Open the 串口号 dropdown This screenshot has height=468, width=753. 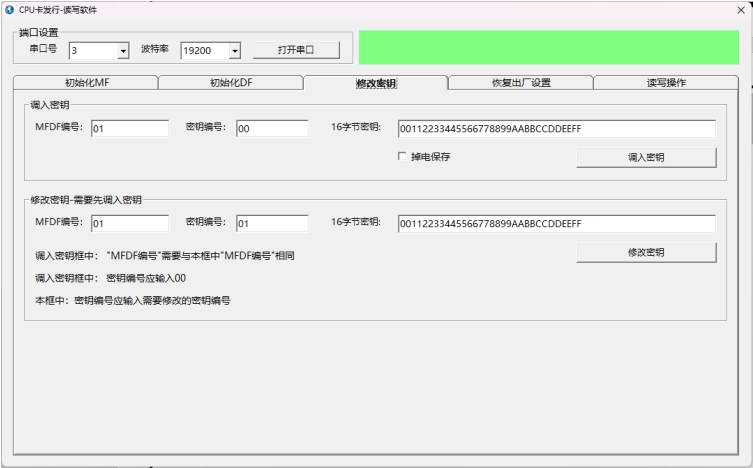123,50
